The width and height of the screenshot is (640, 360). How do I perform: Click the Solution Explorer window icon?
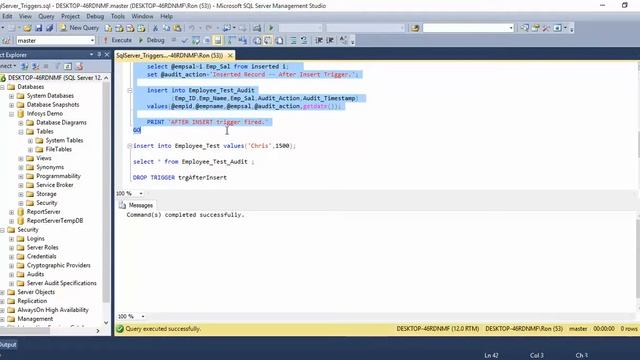pyautogui.click(x=524, y=28)
